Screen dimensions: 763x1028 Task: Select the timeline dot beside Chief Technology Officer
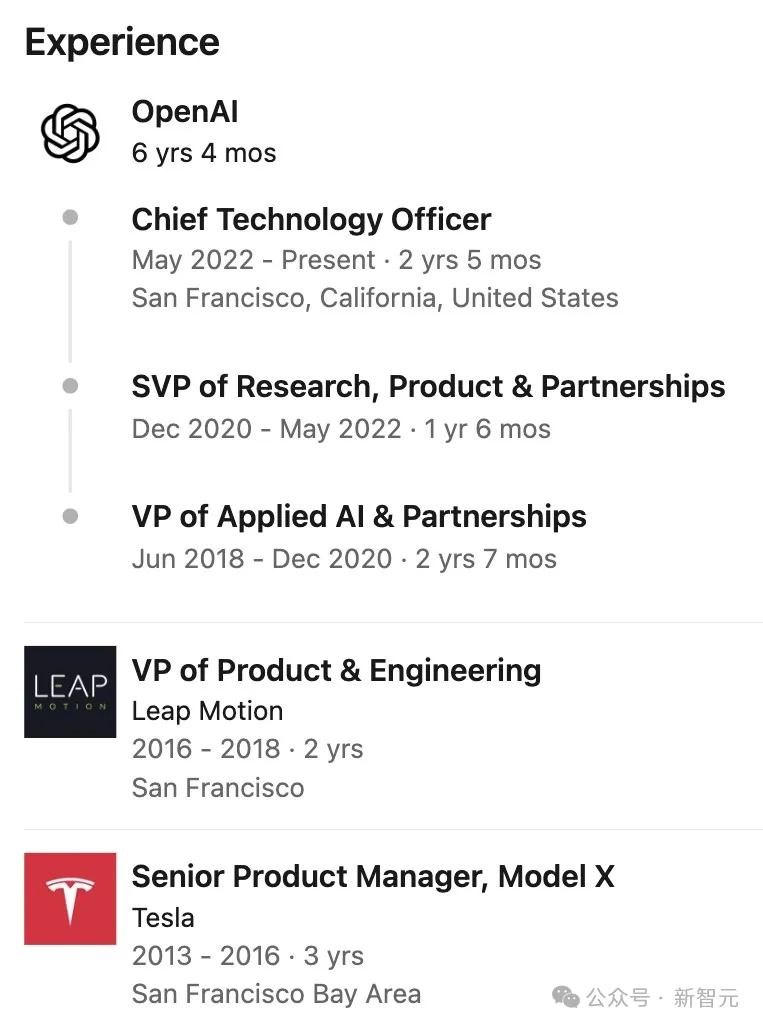click(x=70, y=218)
